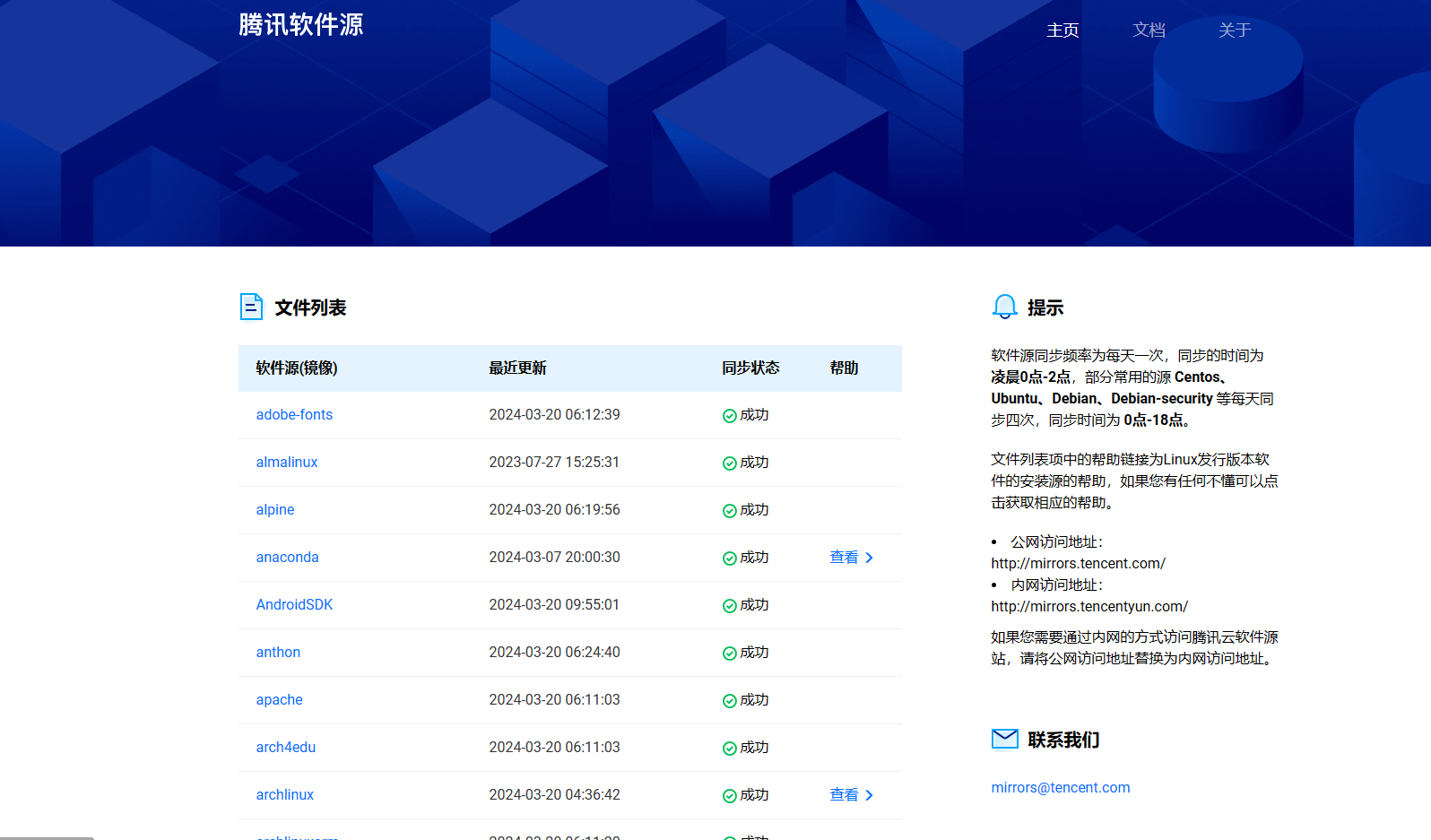The image size is (1431, 840).
Task: Open the almalinux mirror link
Action: tap(287, 462)
